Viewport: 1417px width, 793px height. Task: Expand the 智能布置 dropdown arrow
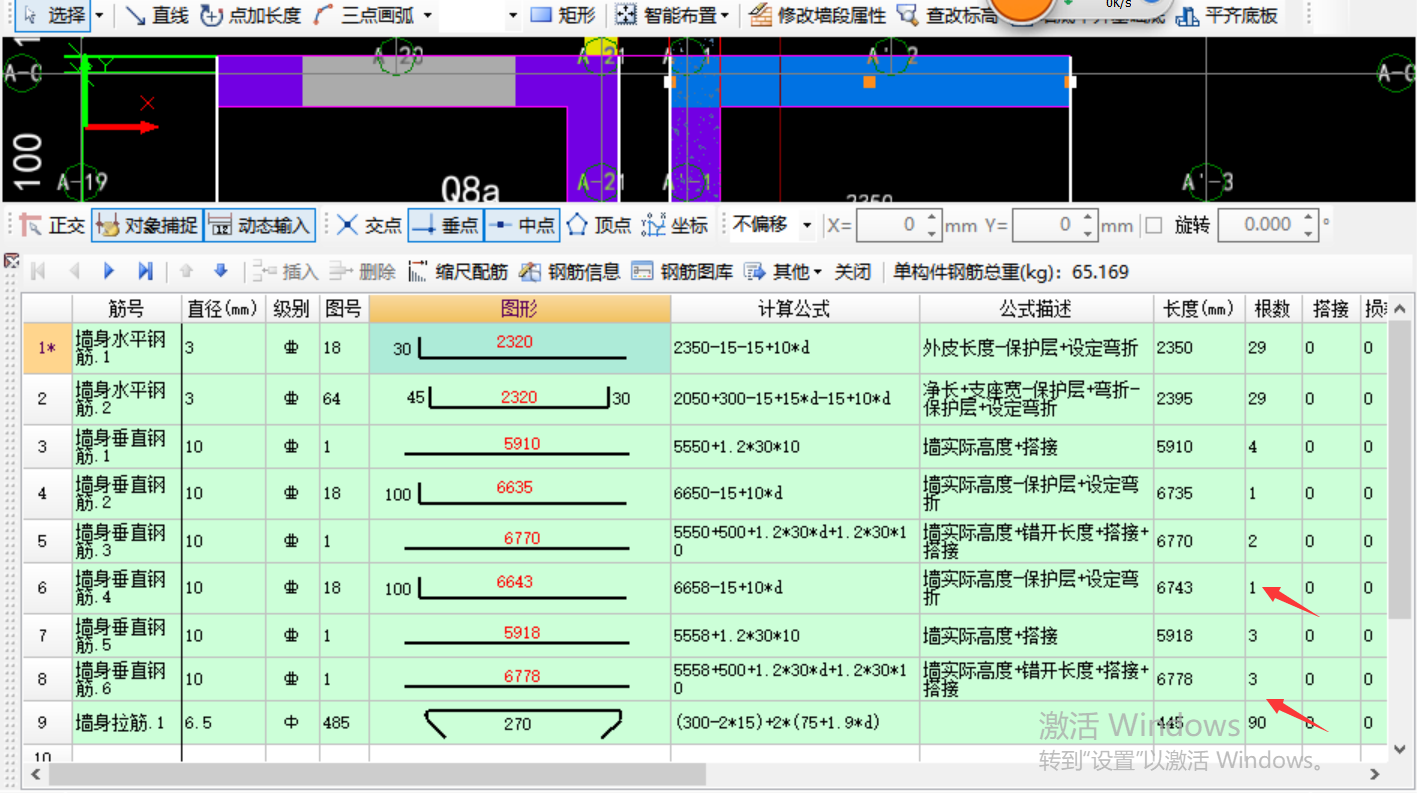click(x=725, y=16)
